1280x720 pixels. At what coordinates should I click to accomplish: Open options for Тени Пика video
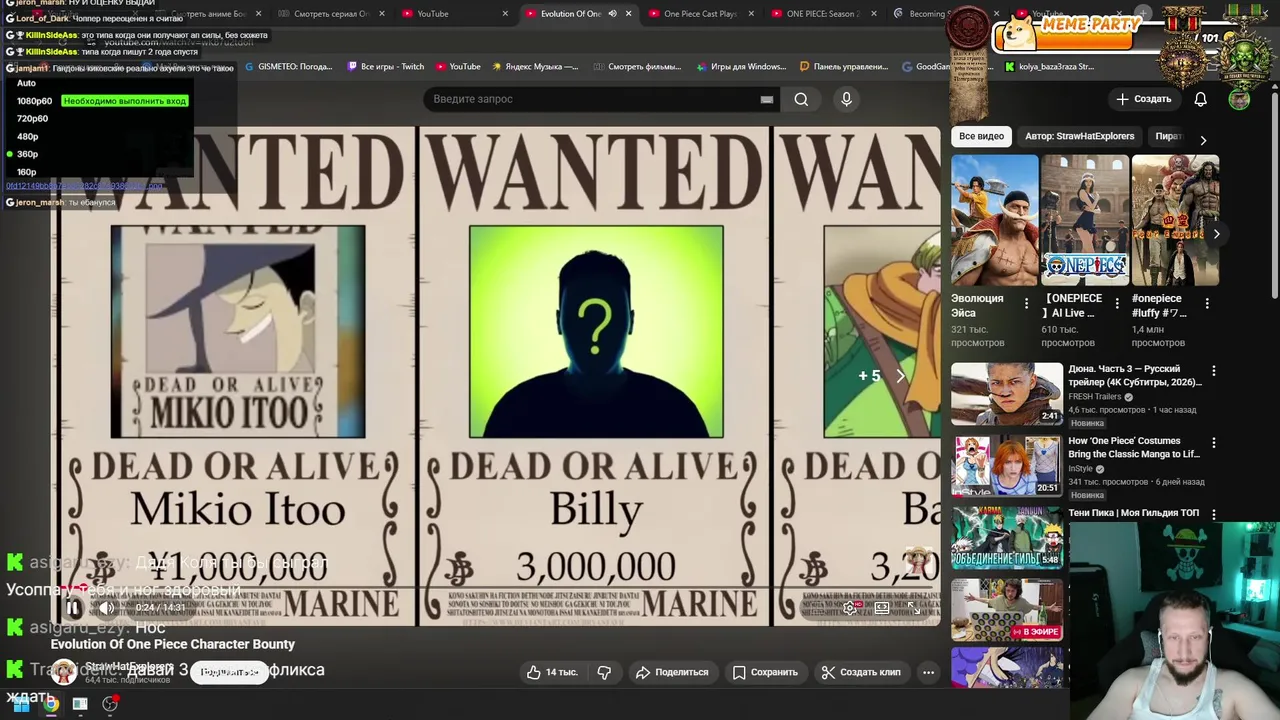pos(1214,514)
